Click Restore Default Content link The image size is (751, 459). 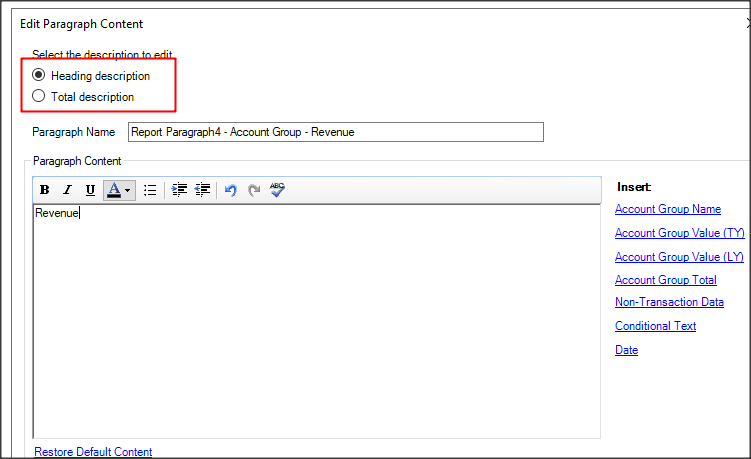click(x=93, y=452)
